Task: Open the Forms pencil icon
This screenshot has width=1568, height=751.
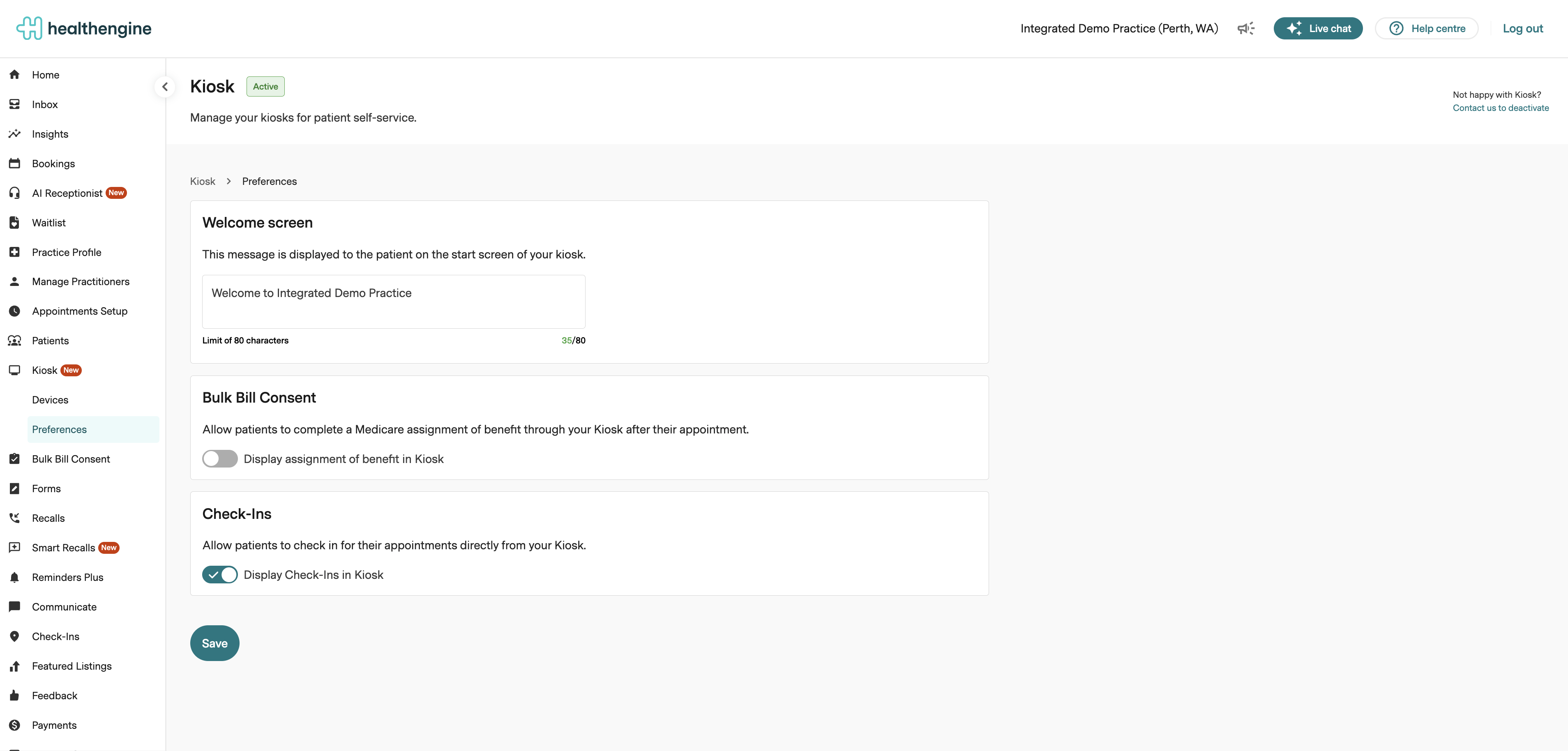Action: coord(15,489)
